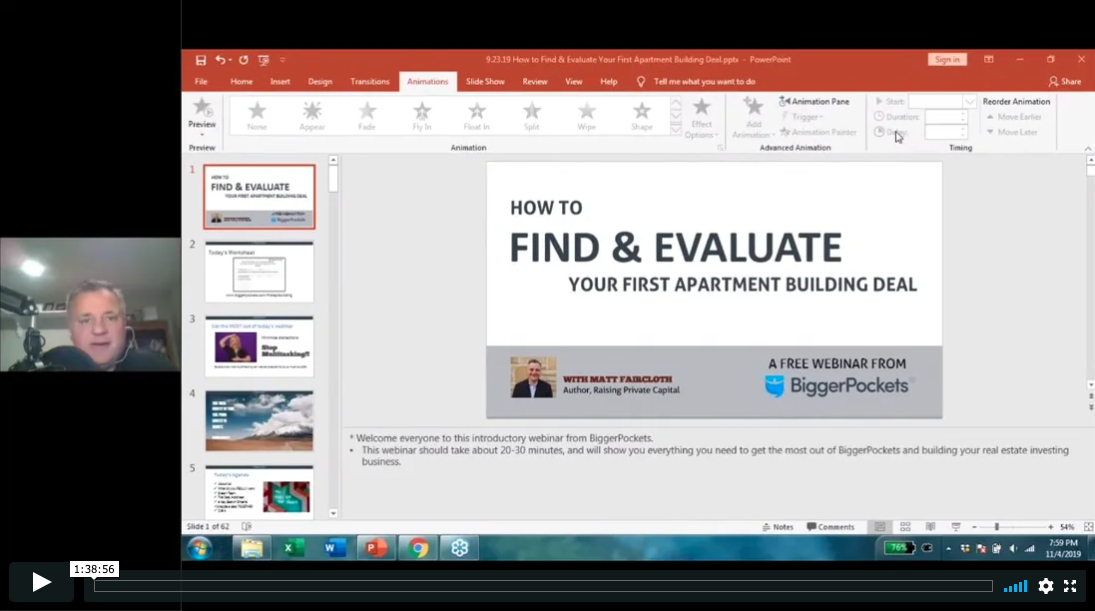This screenshot has height=611, width=1095.
Task: Select the Appear animation effect
Action: coord(312,116)
